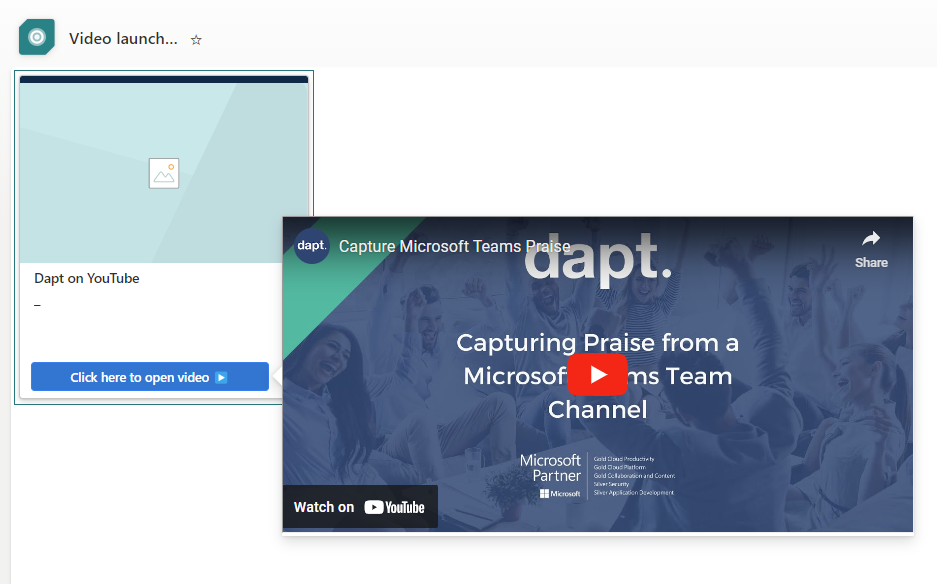Click the teal site logo icon
The width and height of the screenshot is (937, 584).
click(37, 38)
